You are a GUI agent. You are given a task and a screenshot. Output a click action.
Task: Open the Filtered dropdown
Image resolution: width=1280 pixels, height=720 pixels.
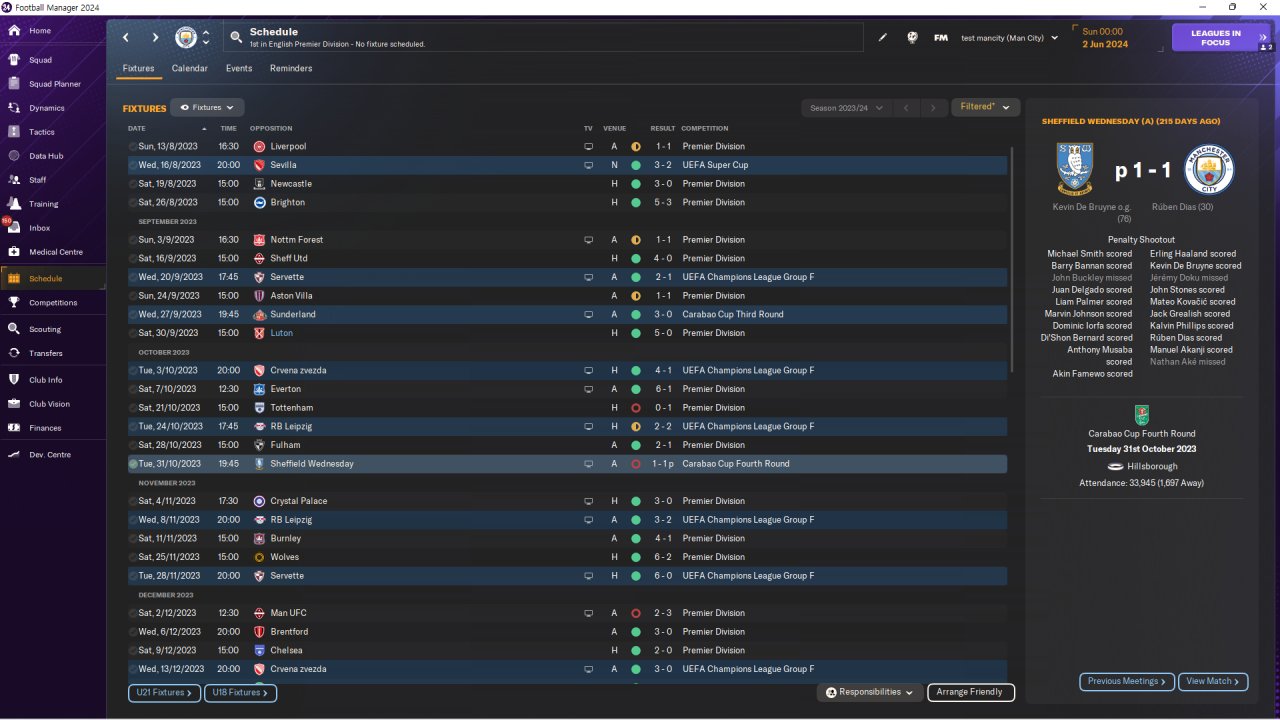(985, 107)
